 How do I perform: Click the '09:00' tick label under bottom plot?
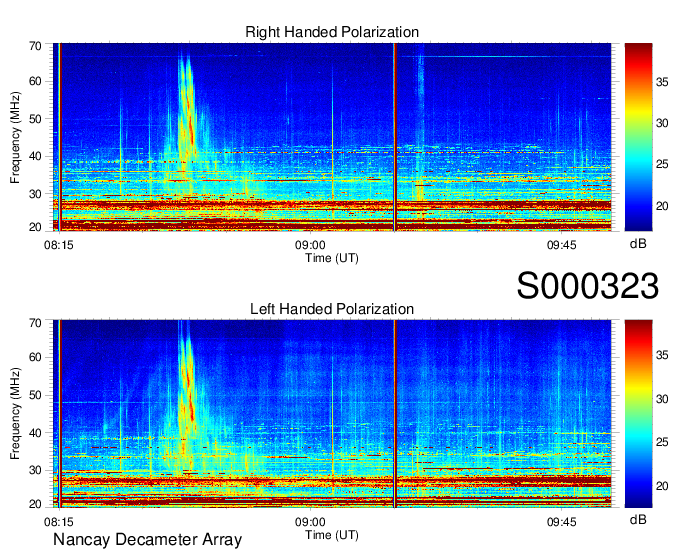[x=310, y=522]
